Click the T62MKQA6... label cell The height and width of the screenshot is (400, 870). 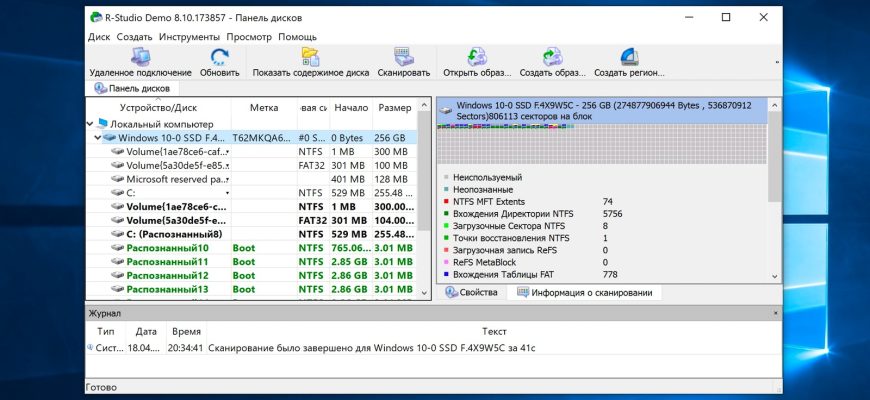[261, 138]
